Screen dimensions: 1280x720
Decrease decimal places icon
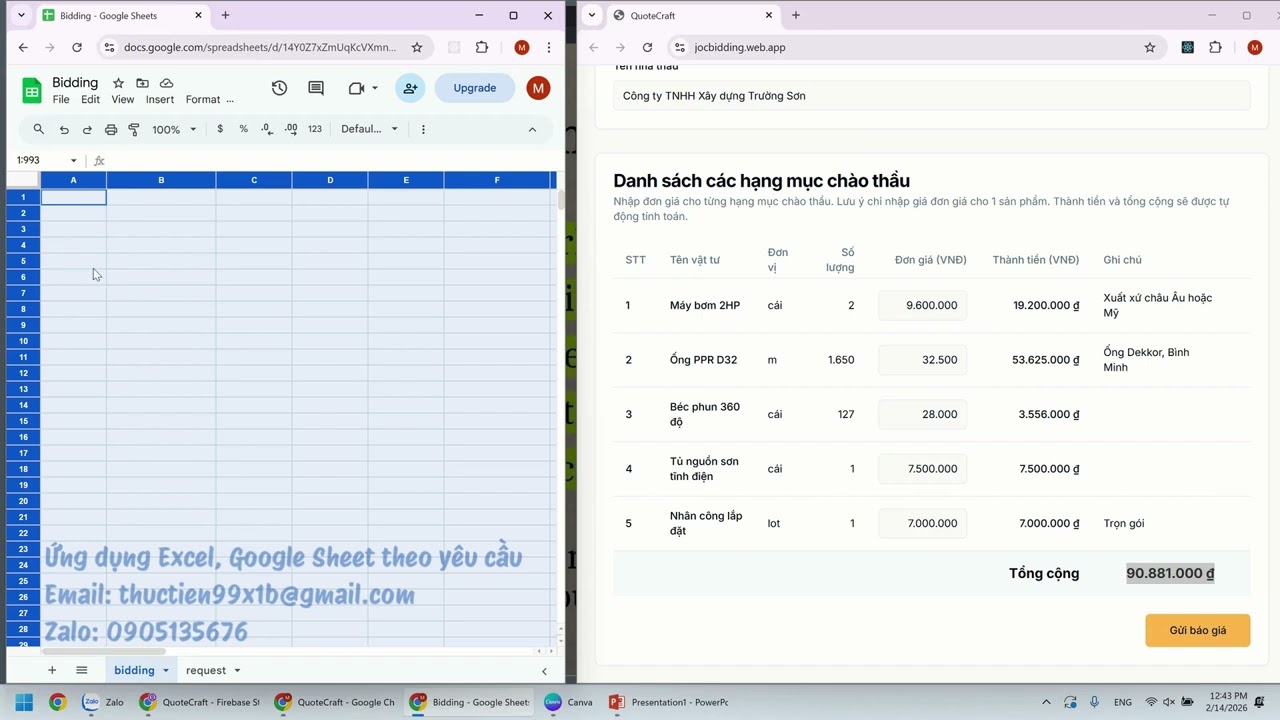tap(267, 129)
